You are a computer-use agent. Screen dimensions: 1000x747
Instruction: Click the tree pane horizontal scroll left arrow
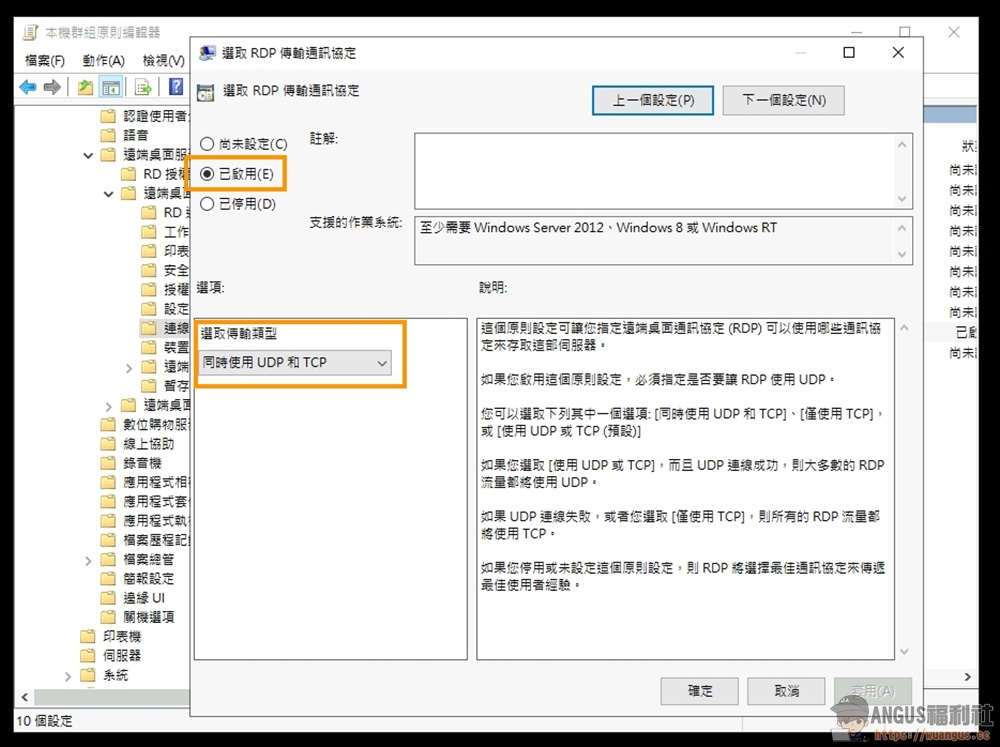[x=25, y=697]
